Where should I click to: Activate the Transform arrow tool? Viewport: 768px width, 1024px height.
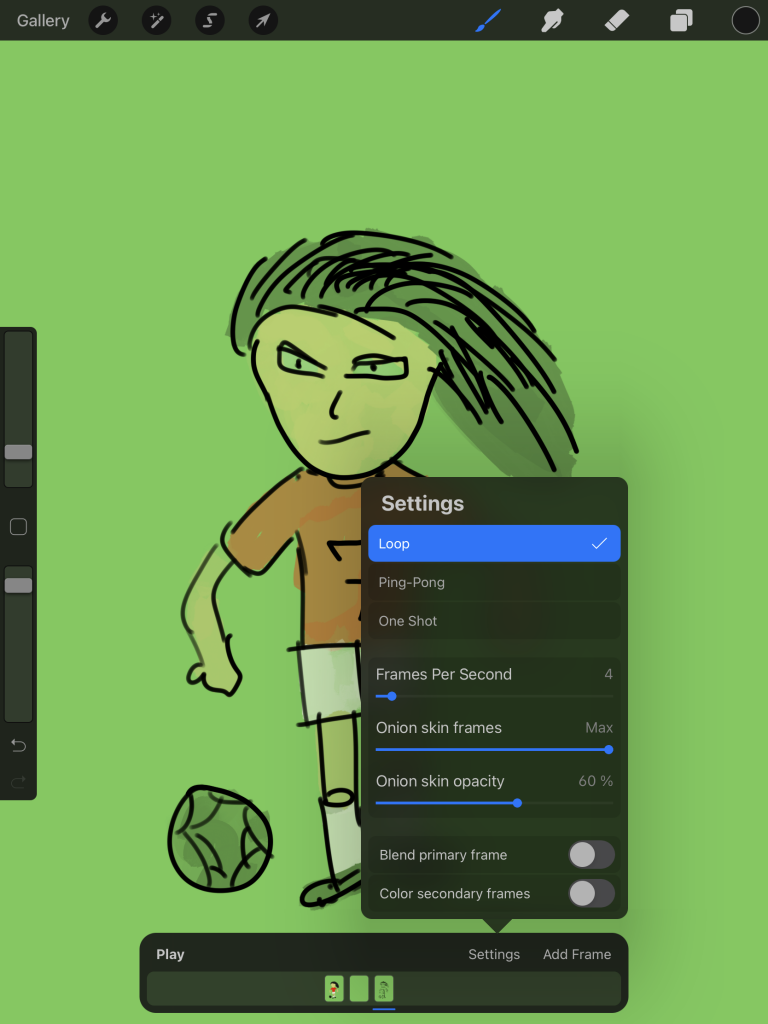[263, 20]
